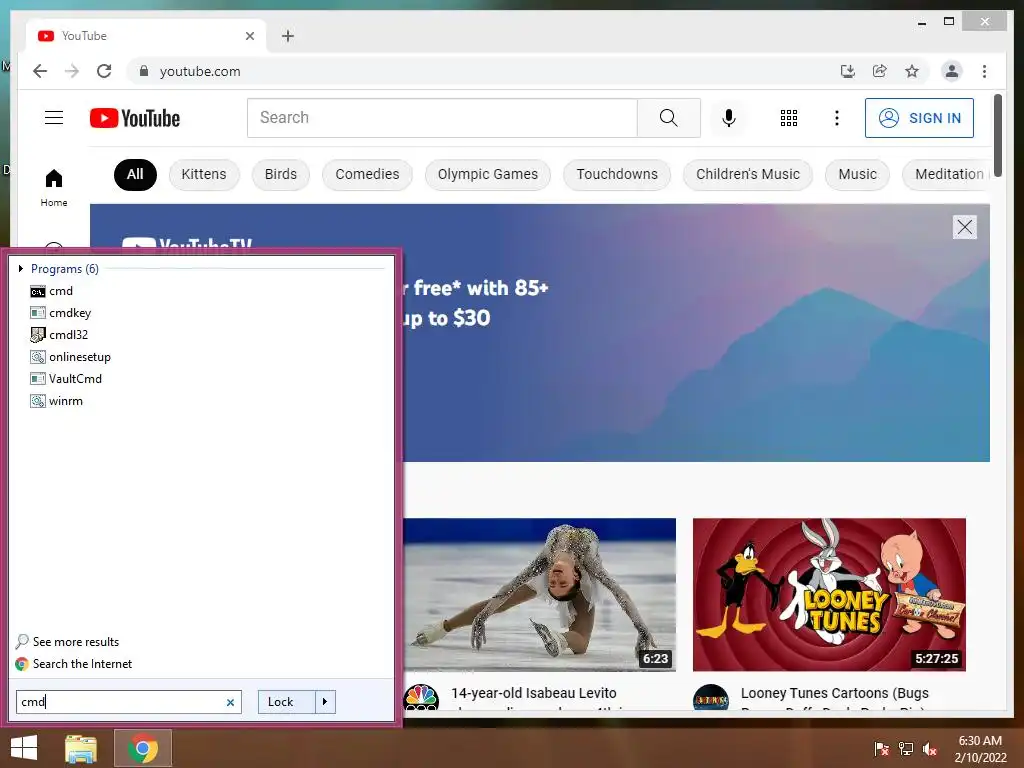Bookmark this page with star icon
Viewport: 1024px width, 768px height.
pos(912,71)
